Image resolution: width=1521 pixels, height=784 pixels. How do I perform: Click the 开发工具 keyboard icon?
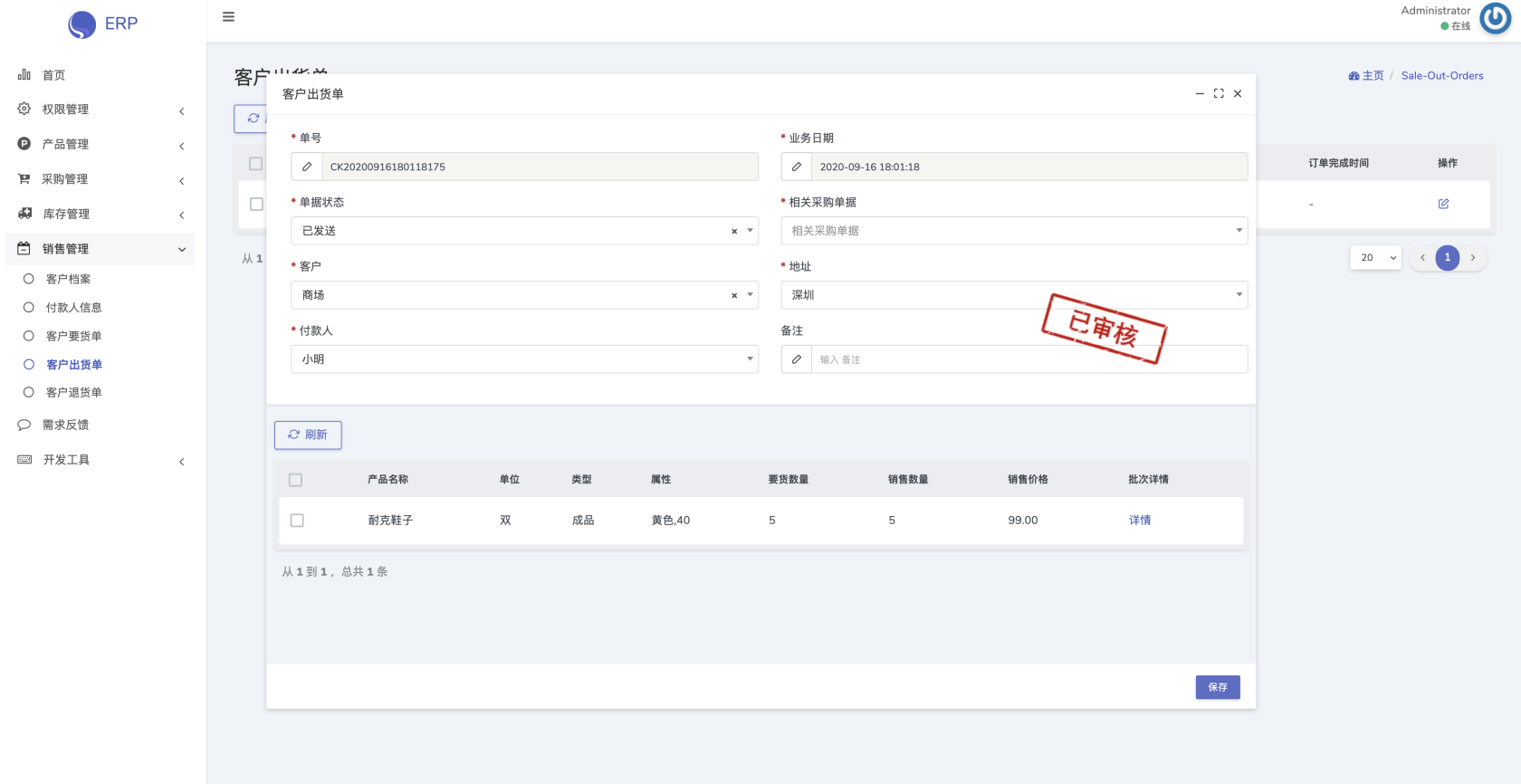pyautogui.click(x=24, y=460)
